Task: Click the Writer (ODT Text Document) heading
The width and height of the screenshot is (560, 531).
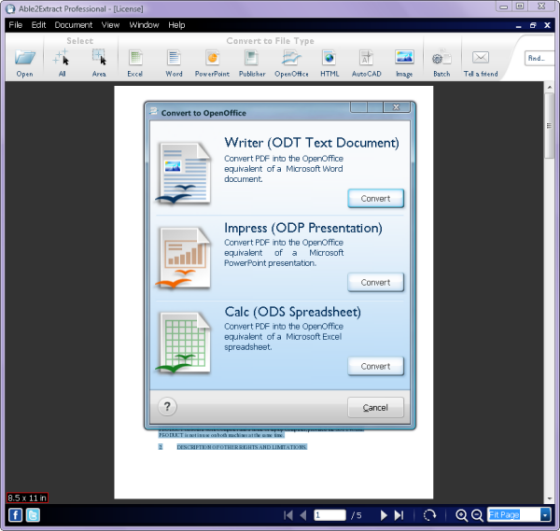Action: click(311, 143)
